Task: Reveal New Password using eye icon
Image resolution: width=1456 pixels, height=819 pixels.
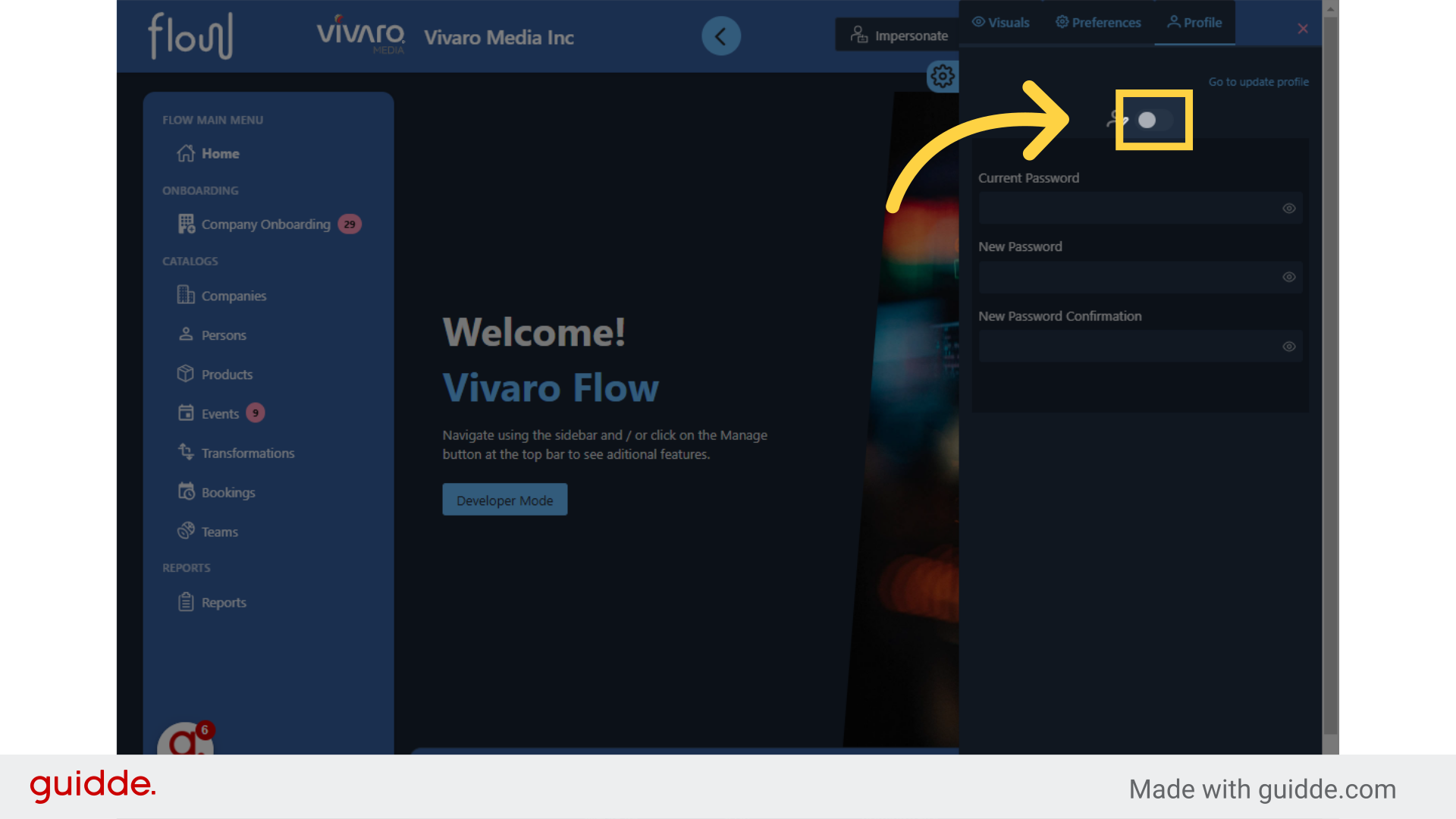Action: click(1288, 278)
